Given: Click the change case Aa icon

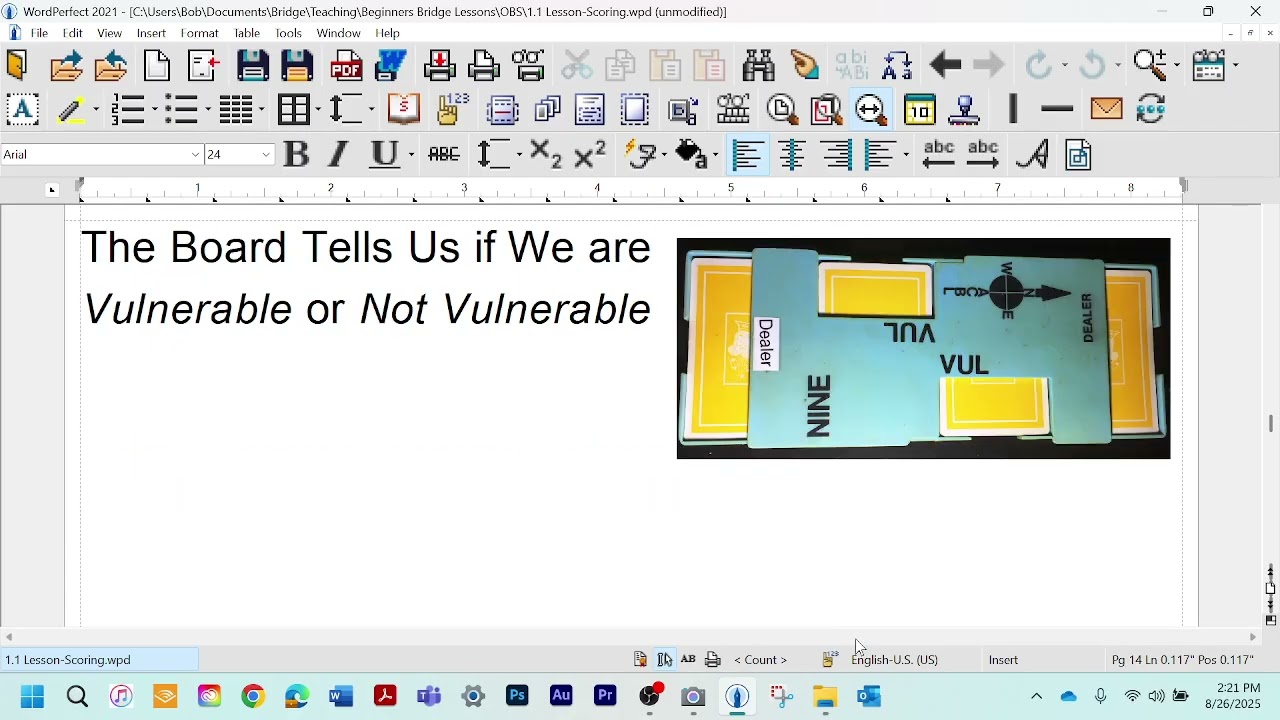Looking at the screenshot, I should point(897,66).
